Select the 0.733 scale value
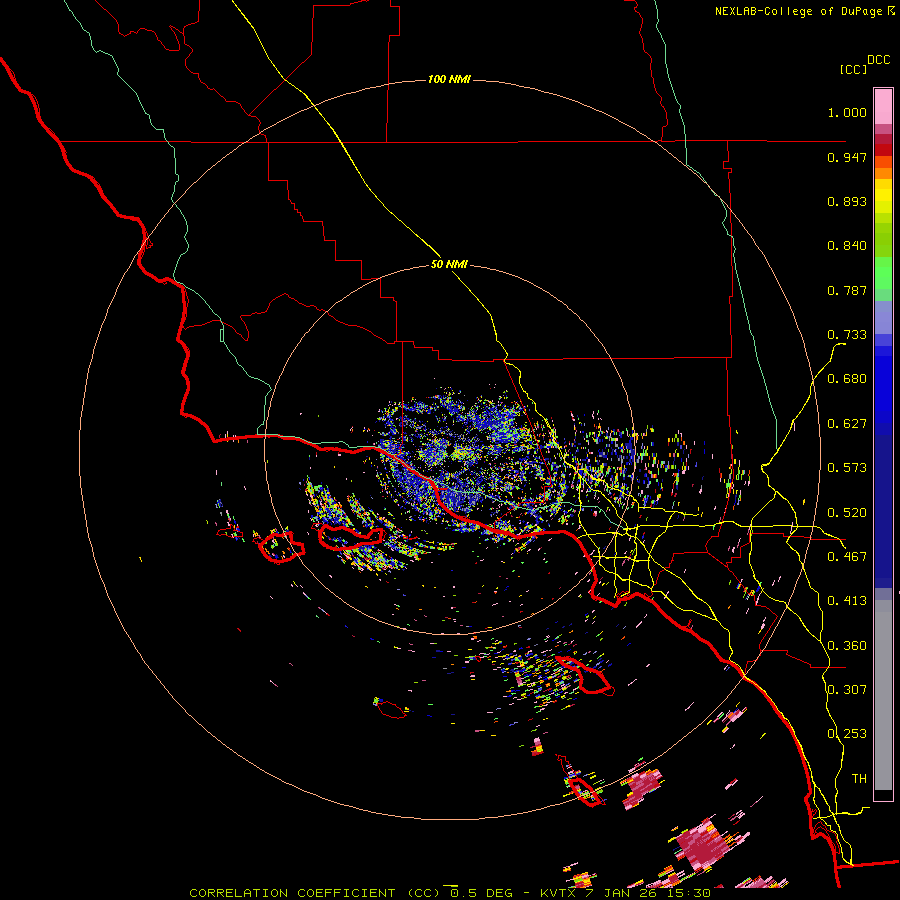The width and height of the screenshot is (900, 900). click(x=847, y=335)
